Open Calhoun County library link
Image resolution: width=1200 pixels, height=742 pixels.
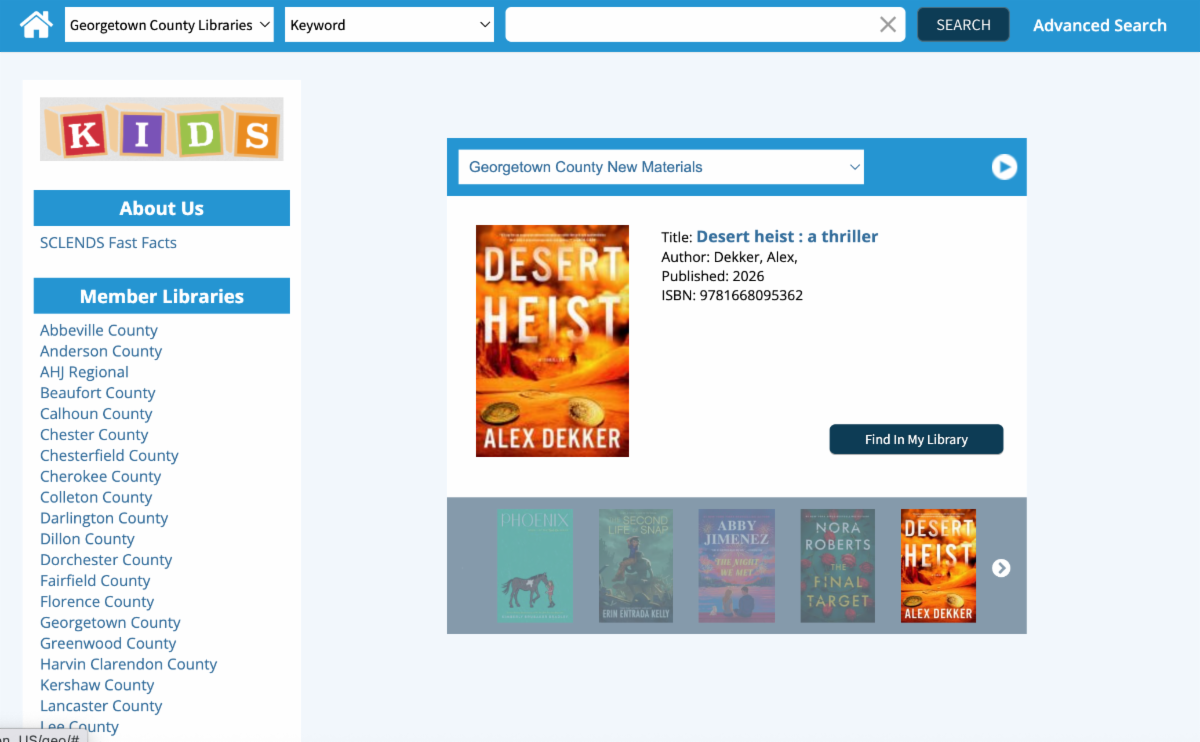(x=96, y=414)
